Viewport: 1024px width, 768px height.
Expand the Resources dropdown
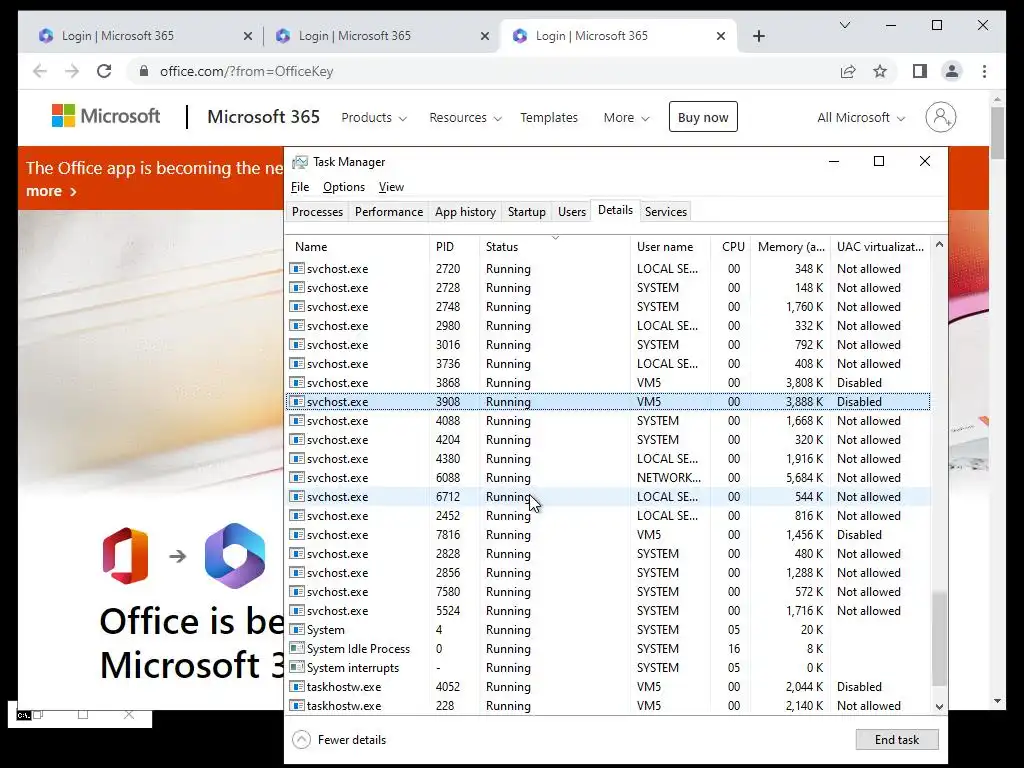point(466,118)
